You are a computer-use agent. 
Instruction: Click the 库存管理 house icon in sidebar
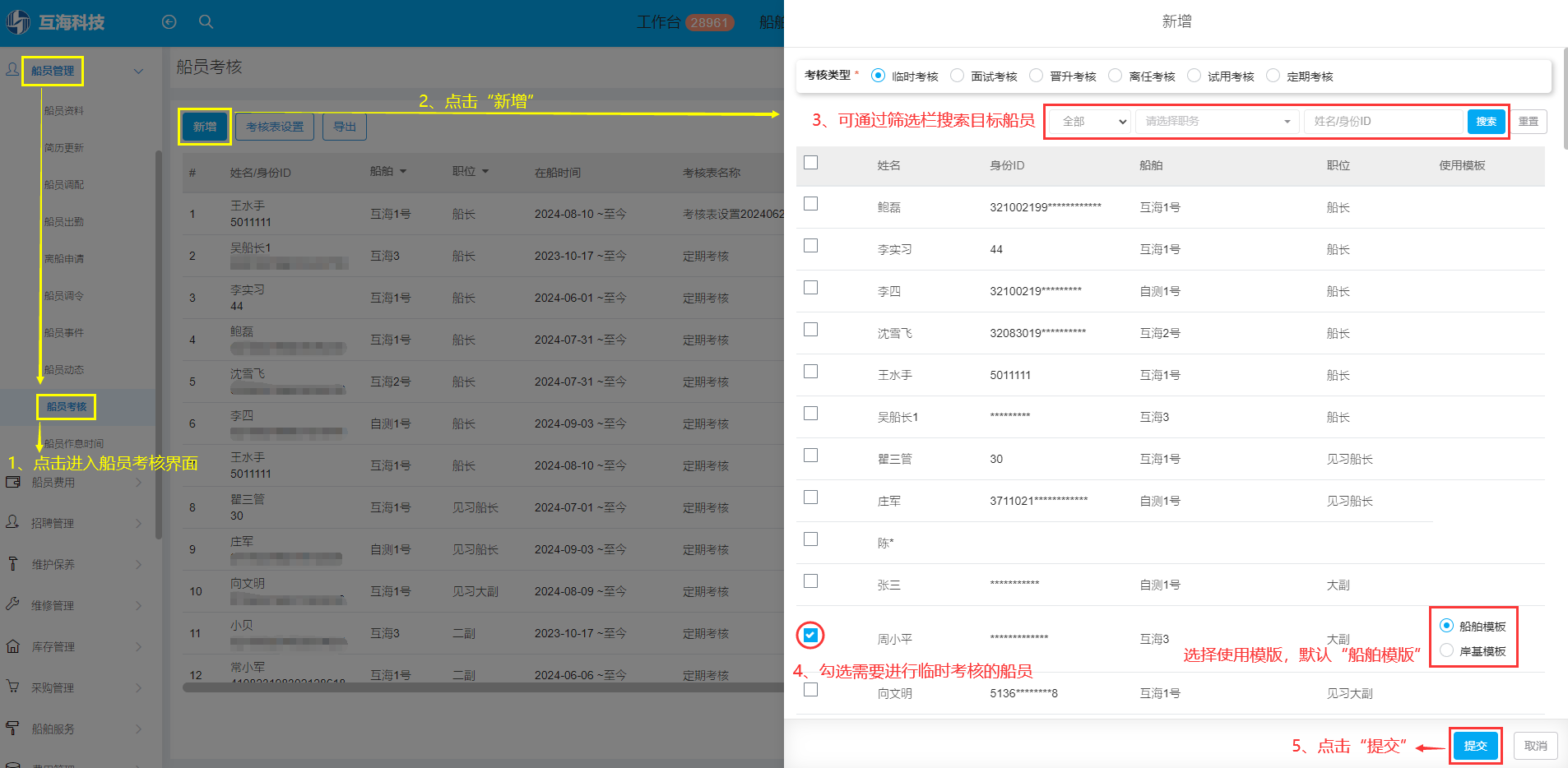coord(12,645)
